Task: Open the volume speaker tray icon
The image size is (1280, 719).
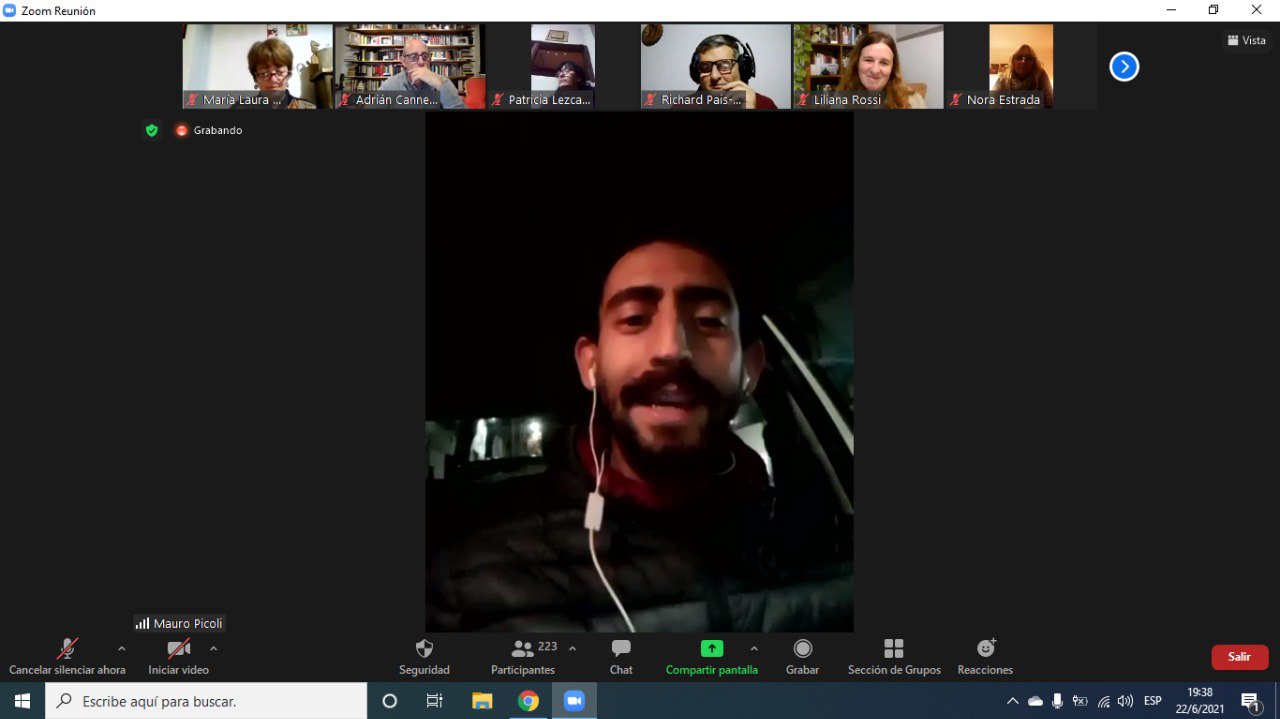Action: pos(1126,701)
